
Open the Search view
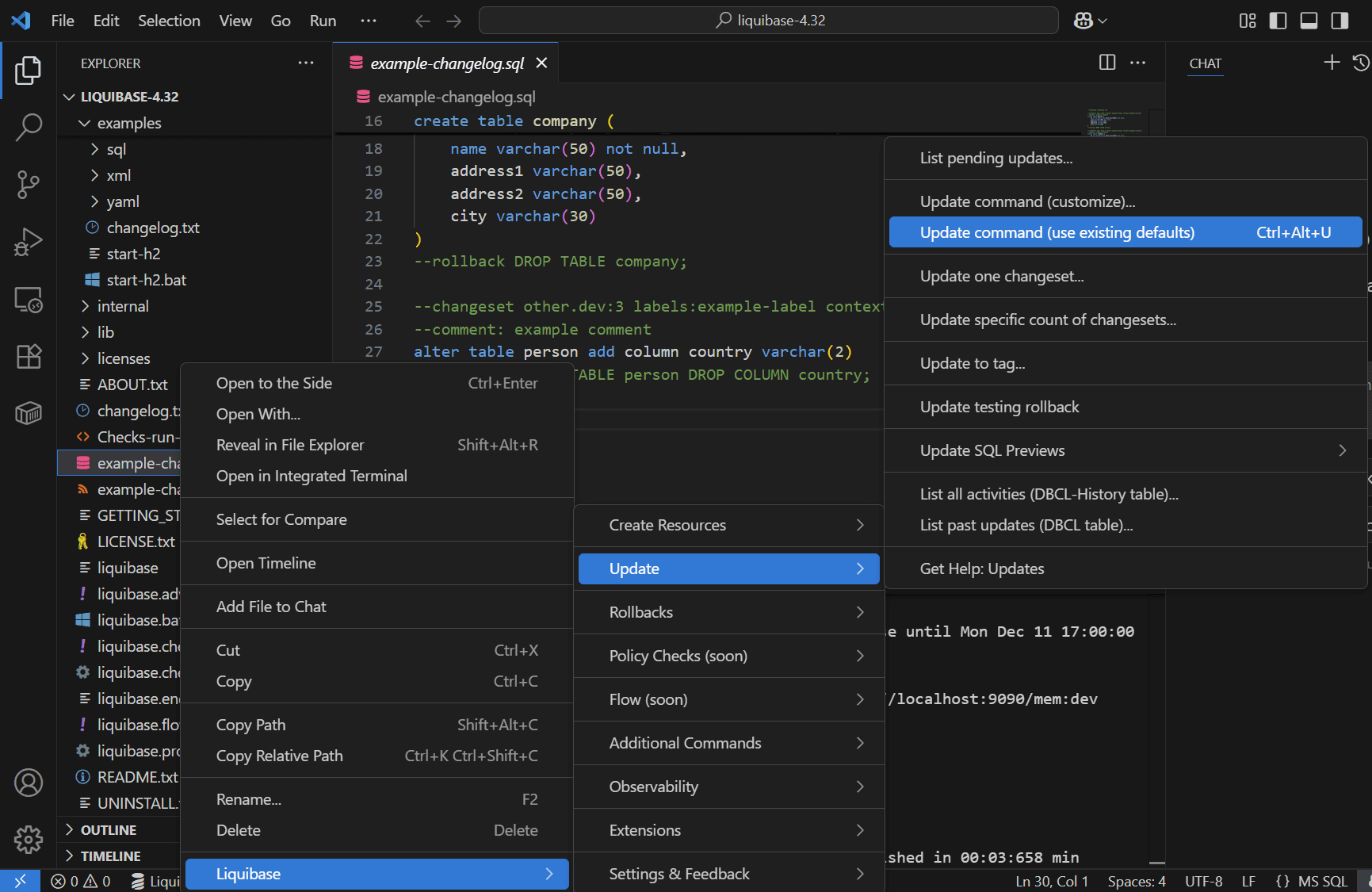click(29, 127)
